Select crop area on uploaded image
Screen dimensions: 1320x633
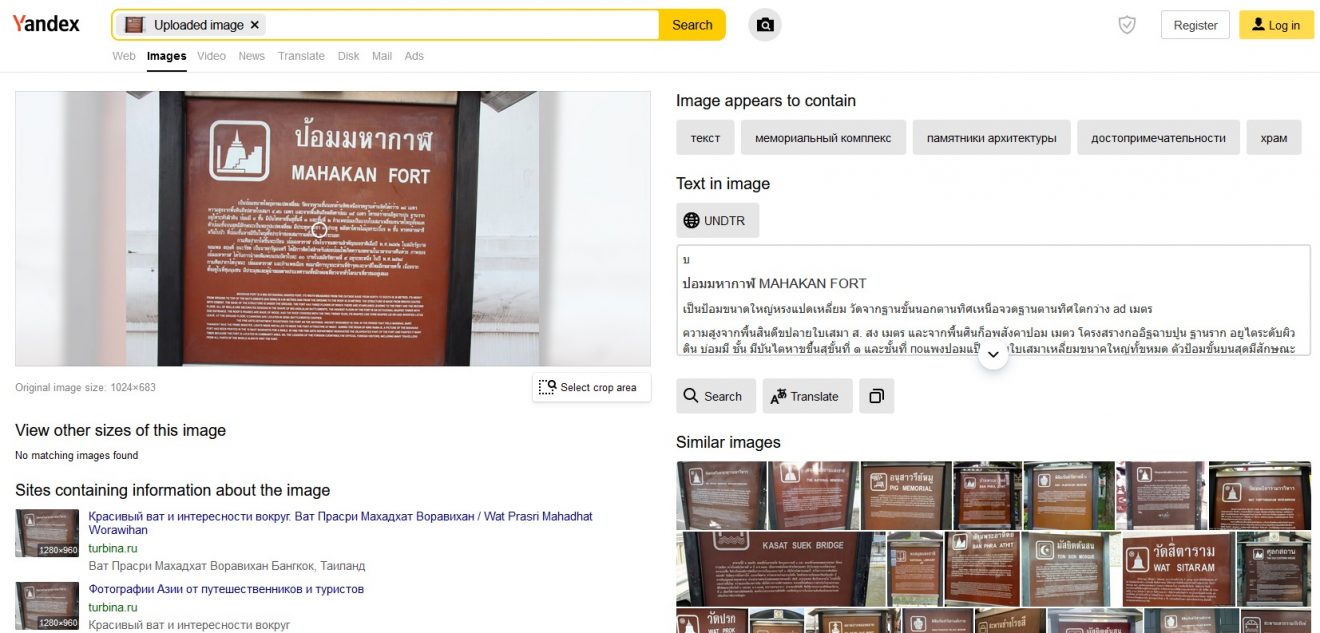[592, 387]
